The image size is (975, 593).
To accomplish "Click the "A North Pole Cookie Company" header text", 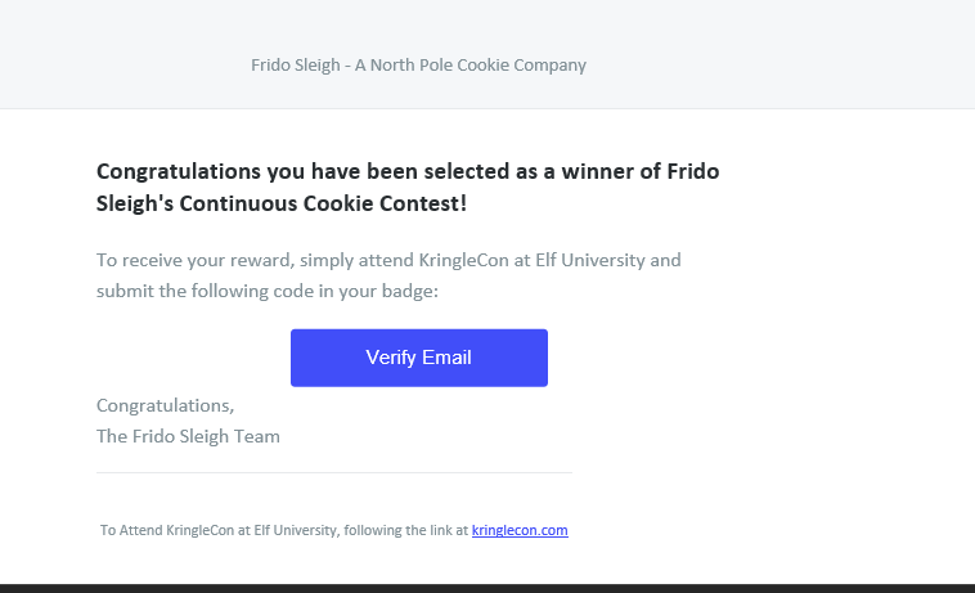I will (470, 65).
